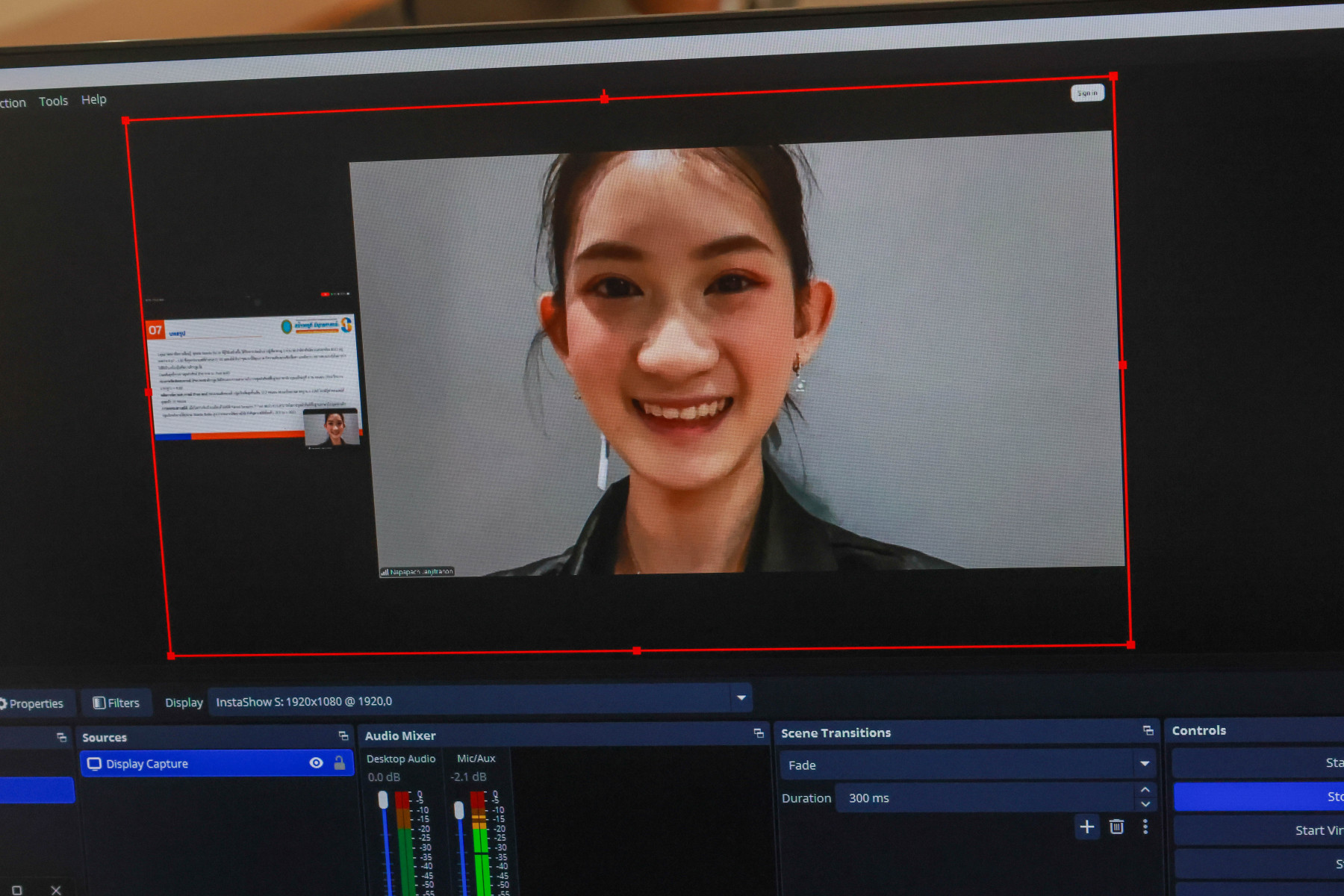Image resolution: width=1344 pixels, height=896 pixels.
Task: Undock the Scene Transitions panel
Action: pos(1148,730)
